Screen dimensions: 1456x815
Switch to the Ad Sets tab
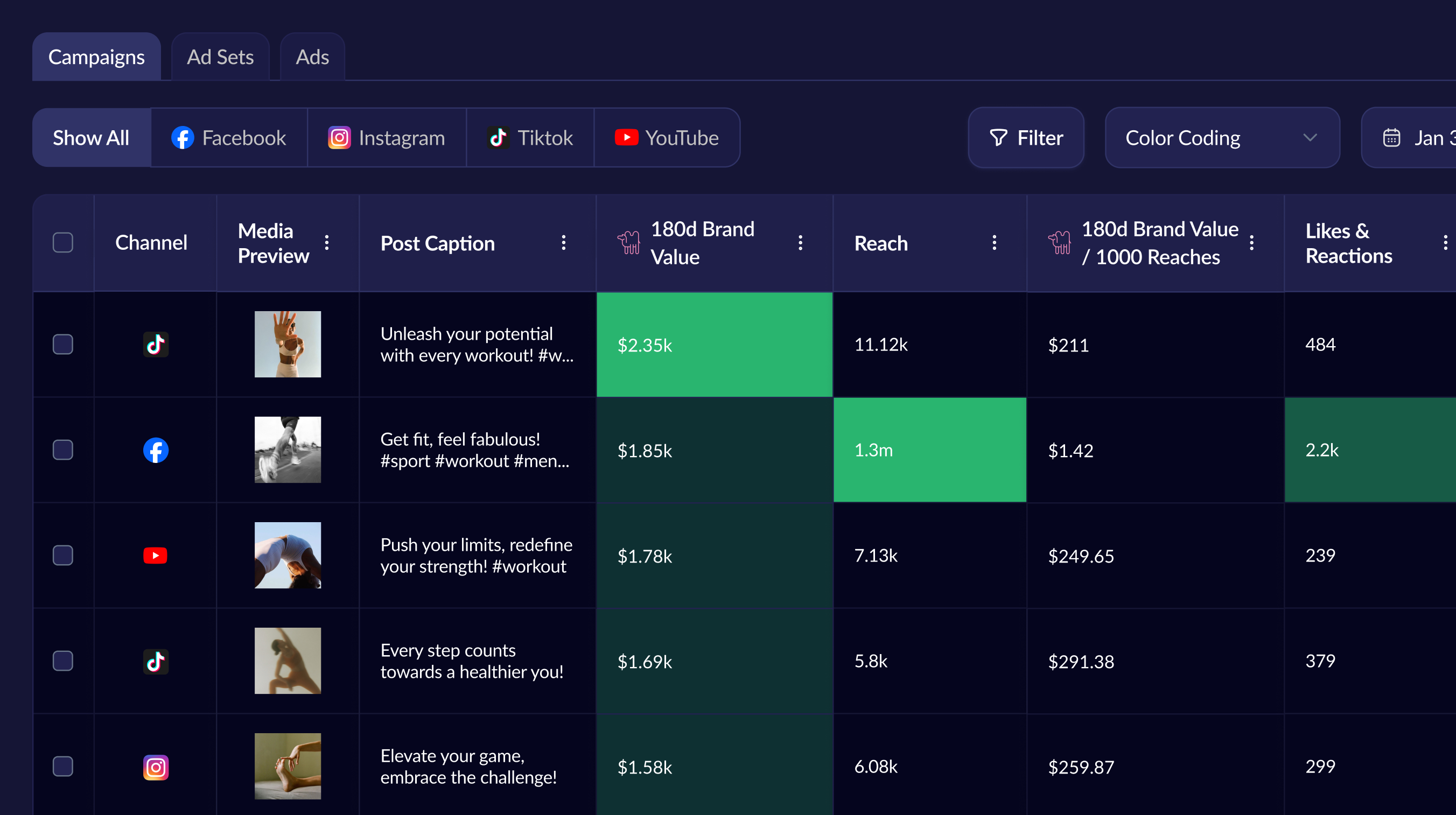click(220, 57)
